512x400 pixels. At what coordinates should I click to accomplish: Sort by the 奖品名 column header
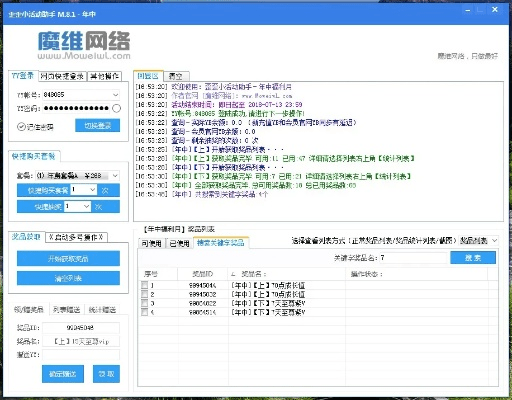287,274
